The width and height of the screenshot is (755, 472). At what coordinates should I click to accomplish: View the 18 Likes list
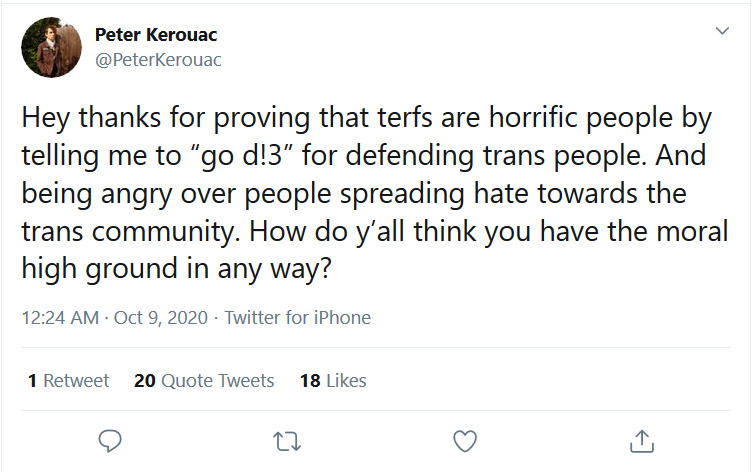(x=333, y=380)
